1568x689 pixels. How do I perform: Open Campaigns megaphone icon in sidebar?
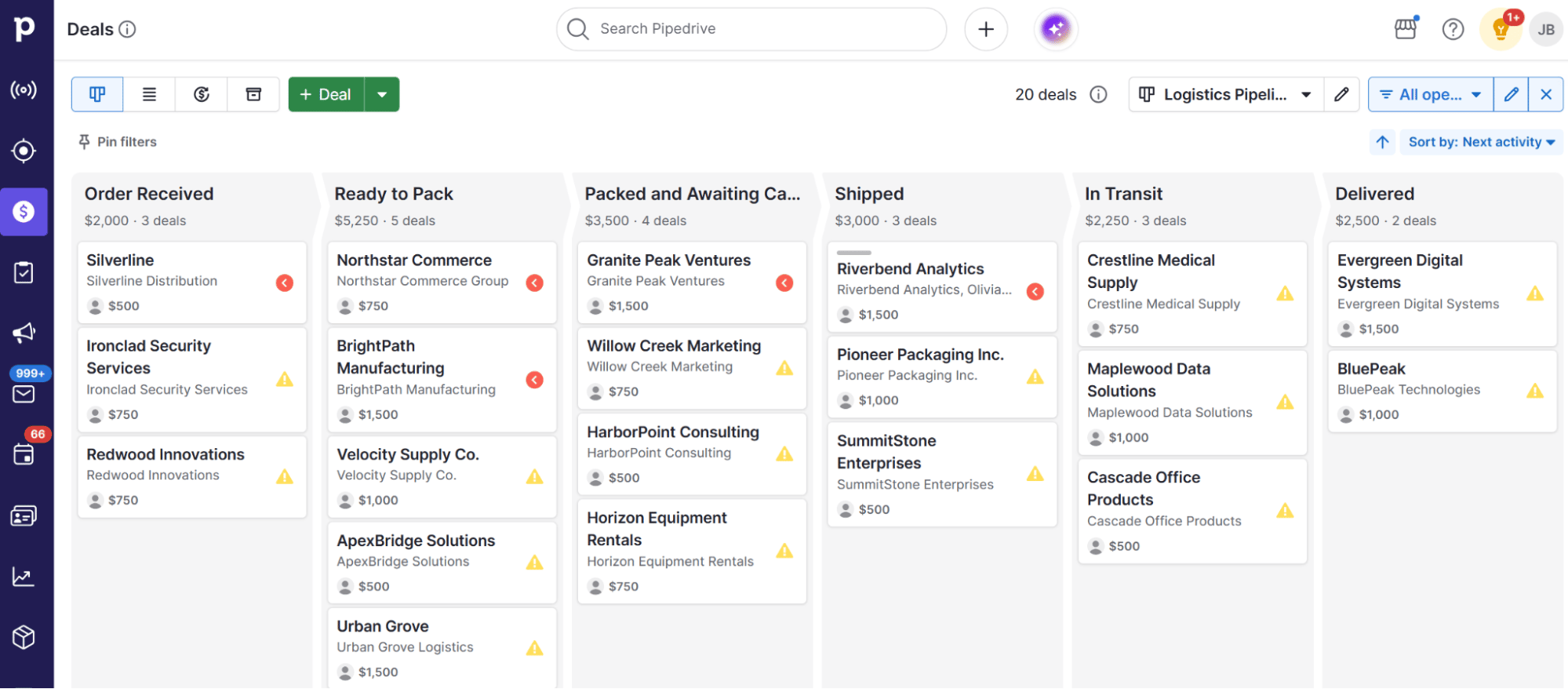[x=24, y=333]
